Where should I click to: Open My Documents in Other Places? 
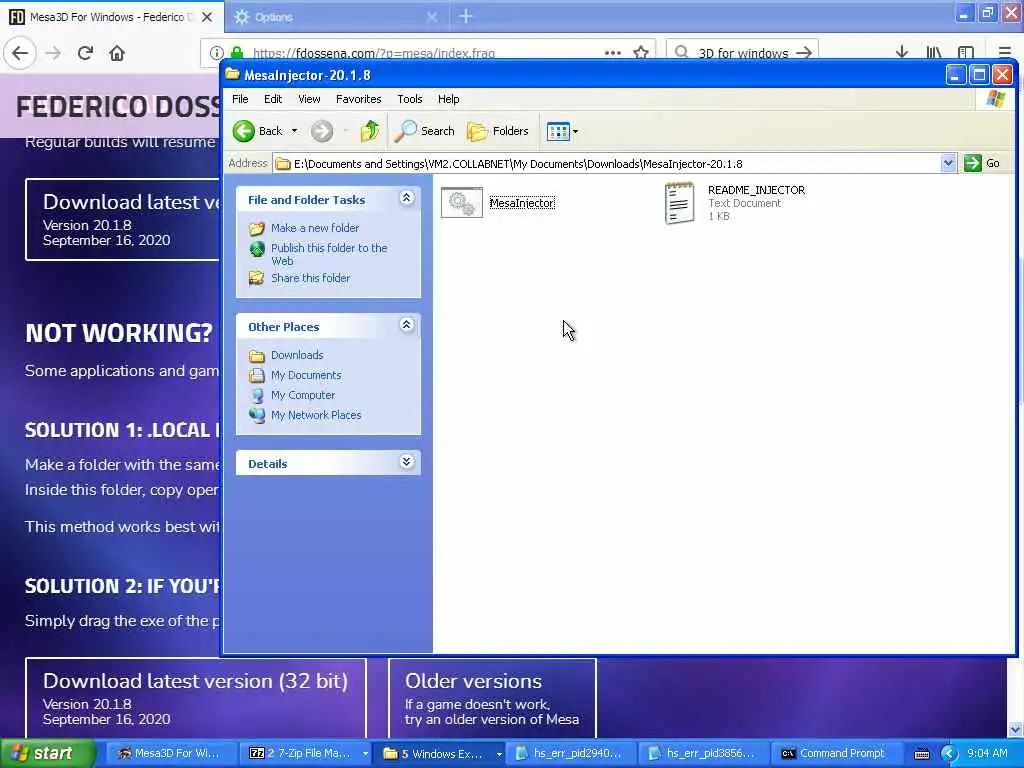click(x=306, y=375)
